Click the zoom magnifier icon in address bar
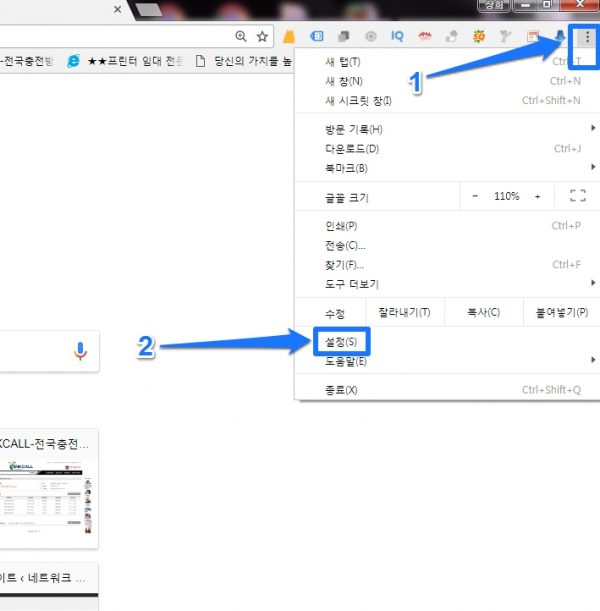The image size is (600, 611). click(241, 36)
